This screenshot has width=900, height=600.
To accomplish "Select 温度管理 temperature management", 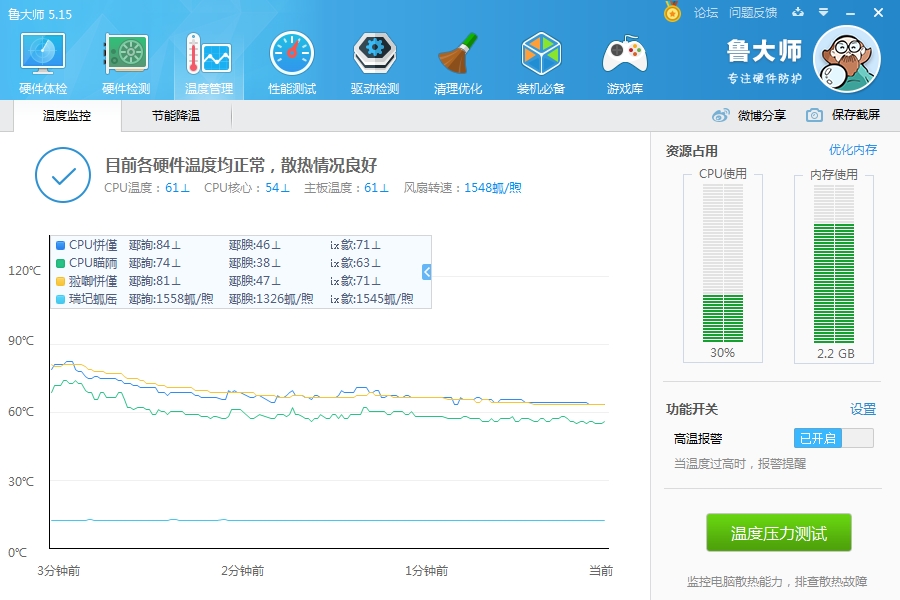I will click(x=209, y=64).
